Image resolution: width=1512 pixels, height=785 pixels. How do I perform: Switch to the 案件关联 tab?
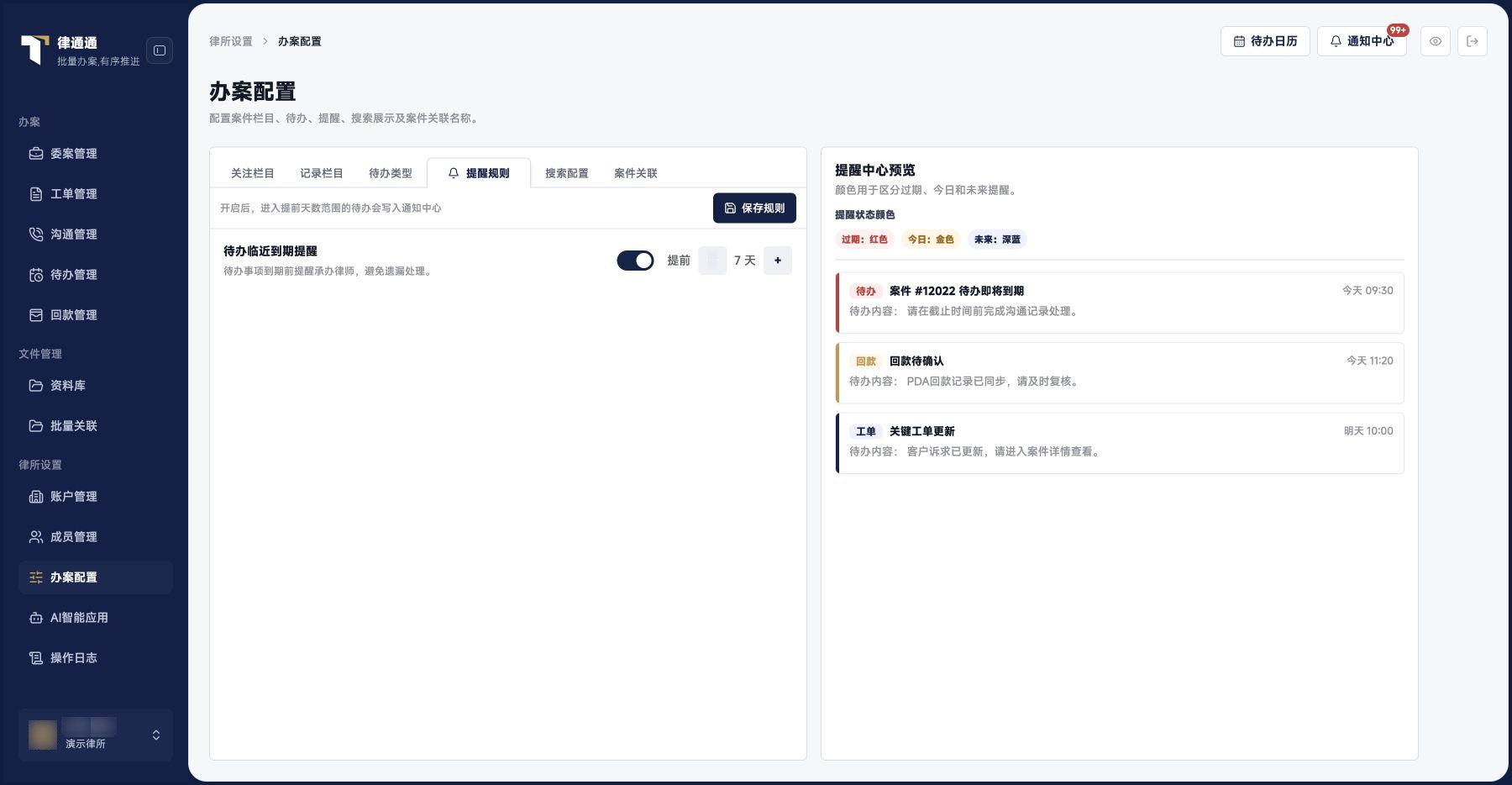click(x=636, y=173)
